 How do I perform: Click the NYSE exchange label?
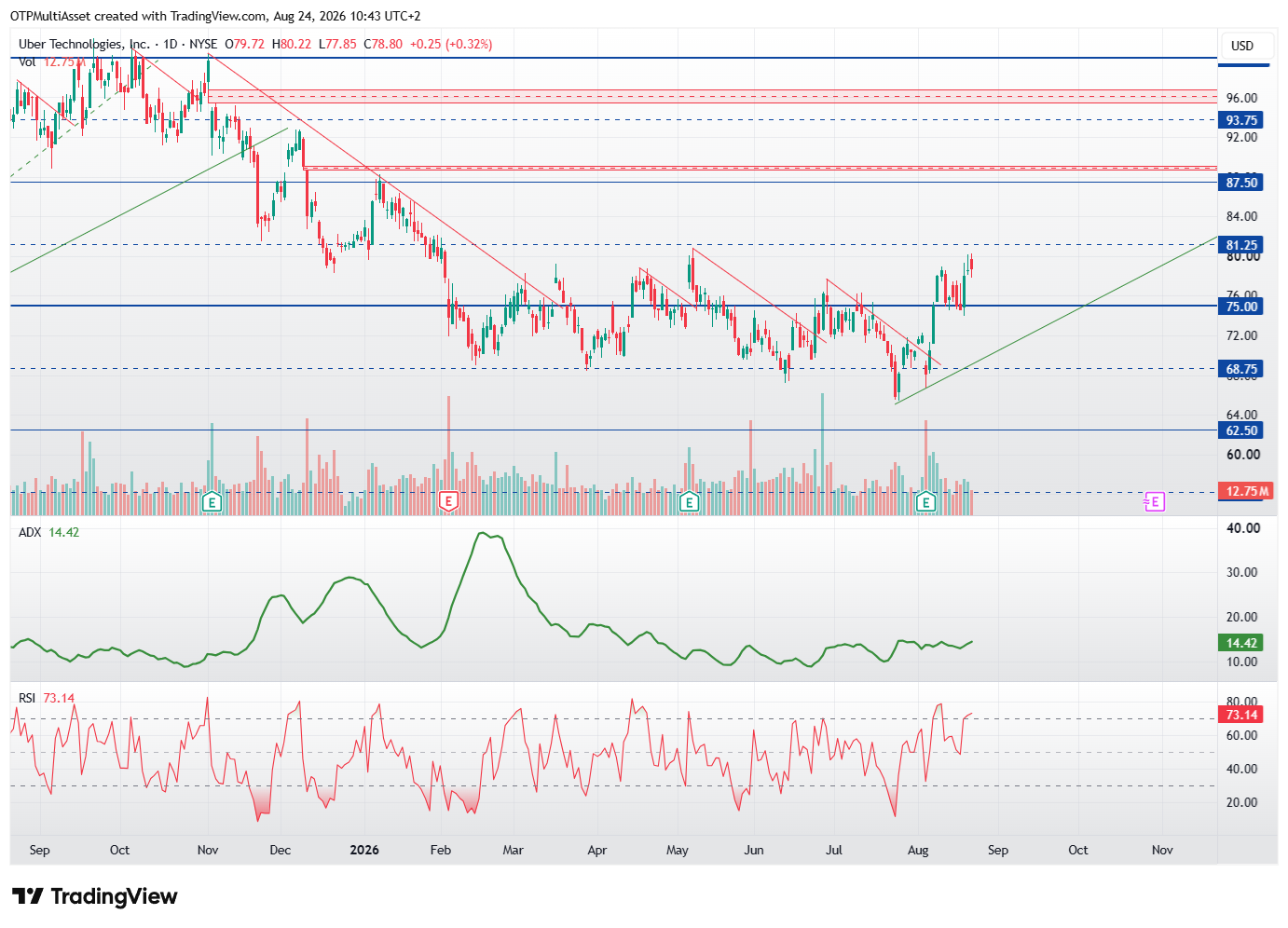click(203, 44)
